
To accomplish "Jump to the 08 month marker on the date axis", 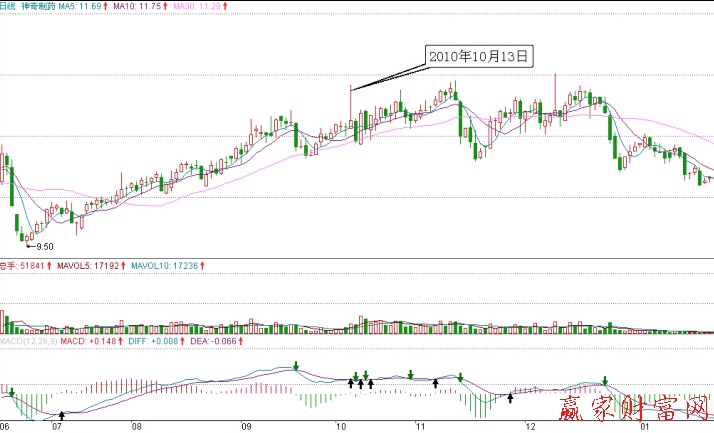I will coord(136,427).
